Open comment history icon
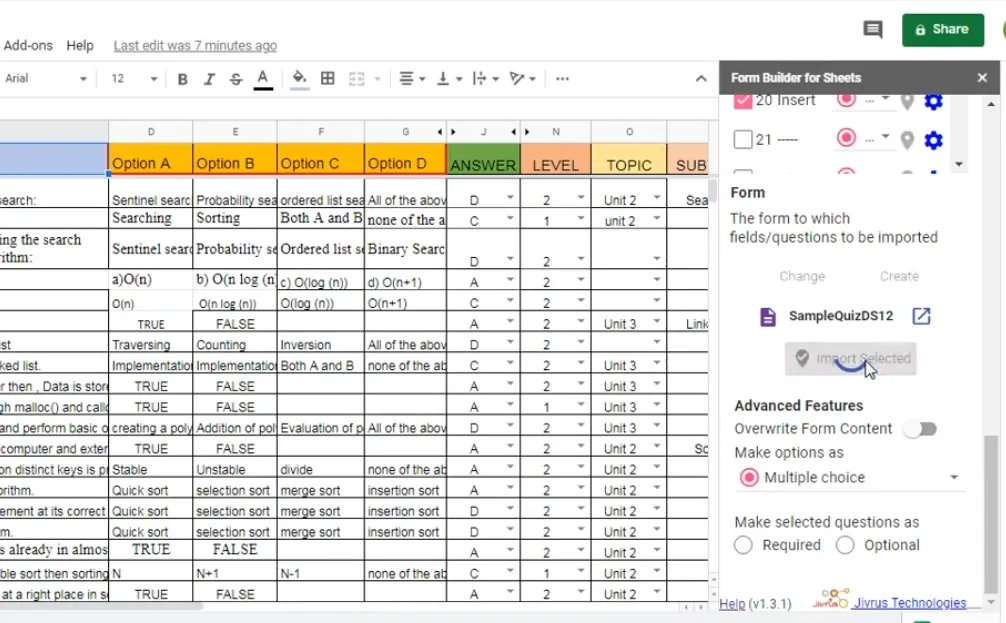 [873, 30]
